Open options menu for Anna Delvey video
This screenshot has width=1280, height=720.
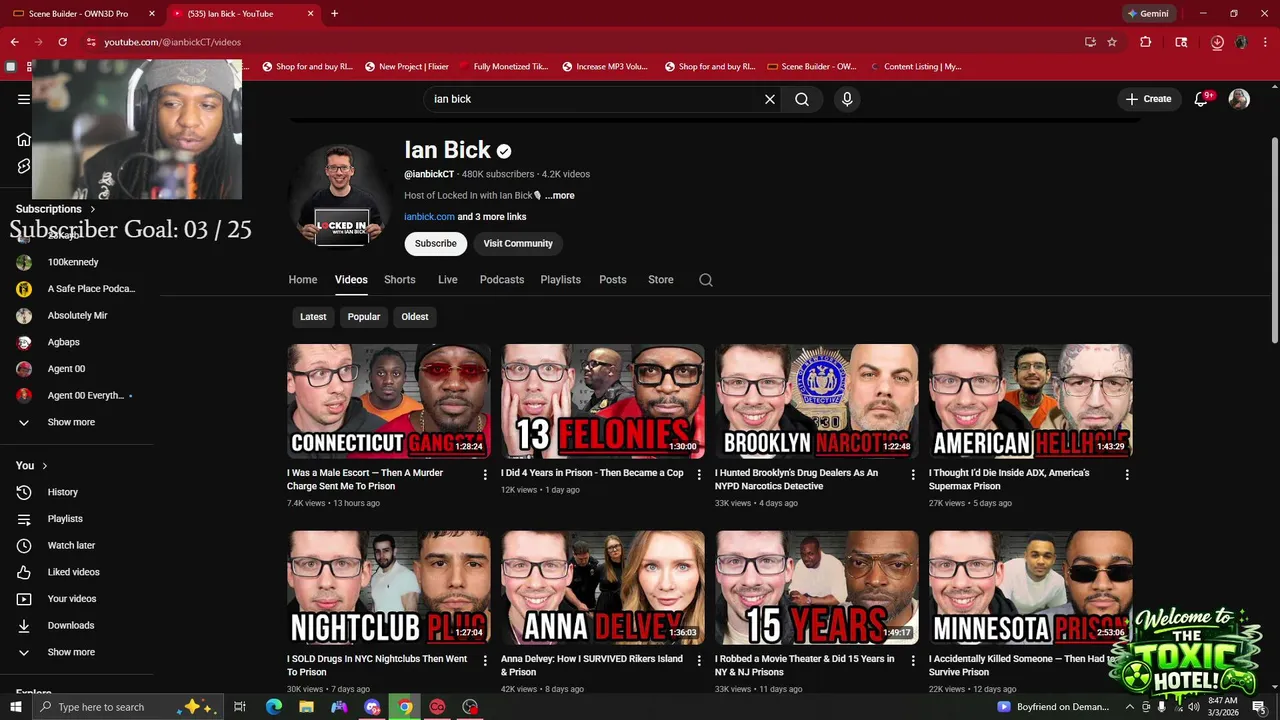tap(699, 660)
